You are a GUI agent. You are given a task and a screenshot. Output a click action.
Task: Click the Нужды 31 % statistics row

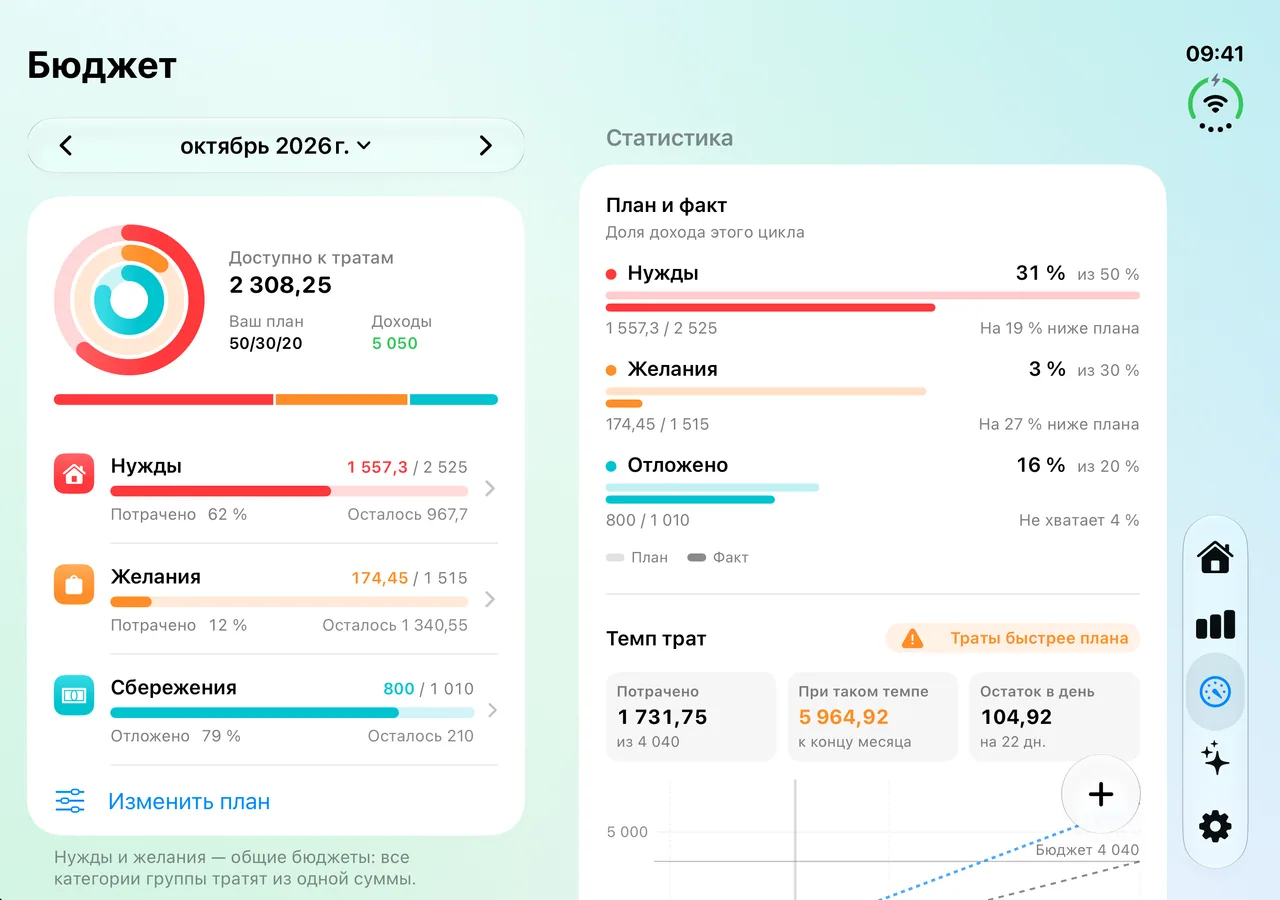tap(873, 300)
